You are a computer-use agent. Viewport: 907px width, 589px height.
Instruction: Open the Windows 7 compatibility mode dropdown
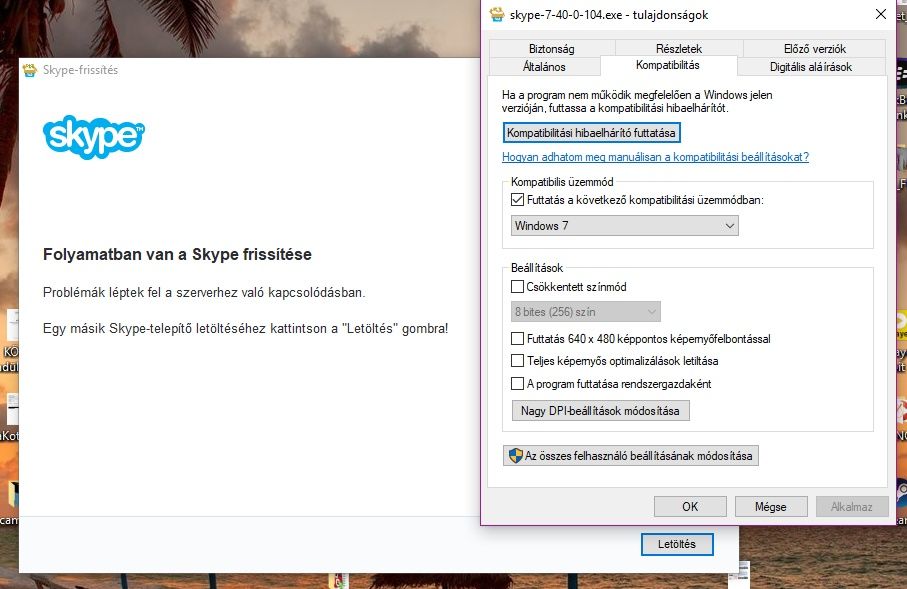click(x=625, y=226)
